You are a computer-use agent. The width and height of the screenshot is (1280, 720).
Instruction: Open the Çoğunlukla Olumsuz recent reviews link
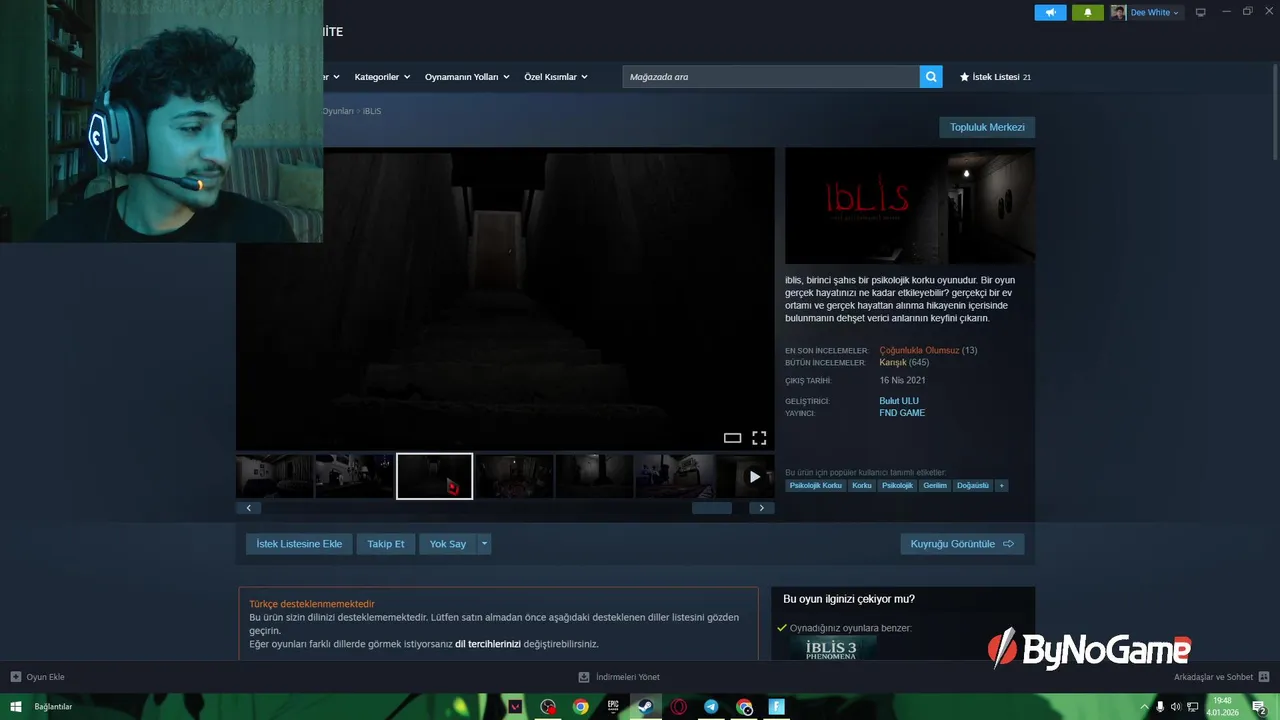[919, 350]
